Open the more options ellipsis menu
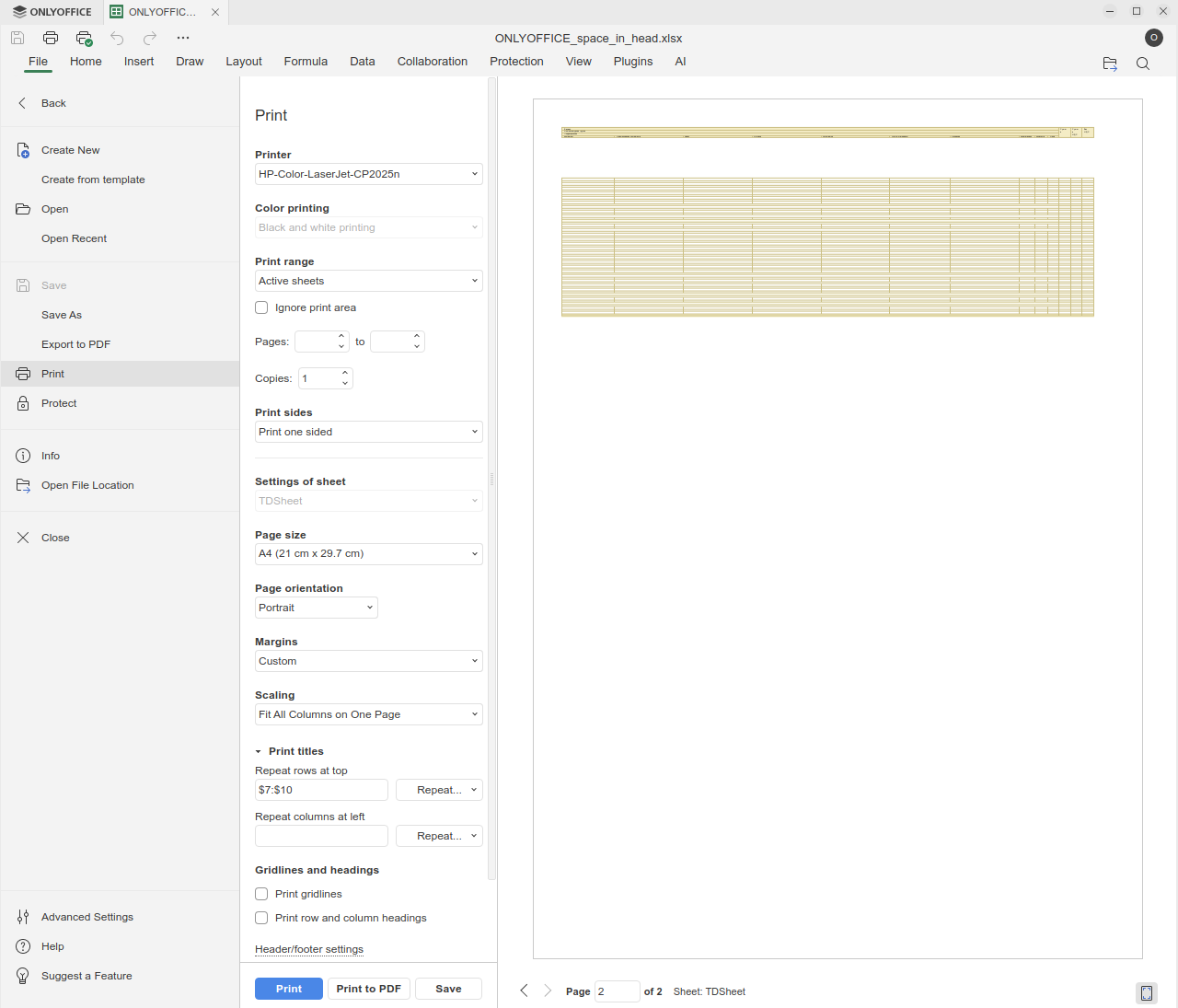Viewport: 1178px width, 1008px height. pos(183,38)
